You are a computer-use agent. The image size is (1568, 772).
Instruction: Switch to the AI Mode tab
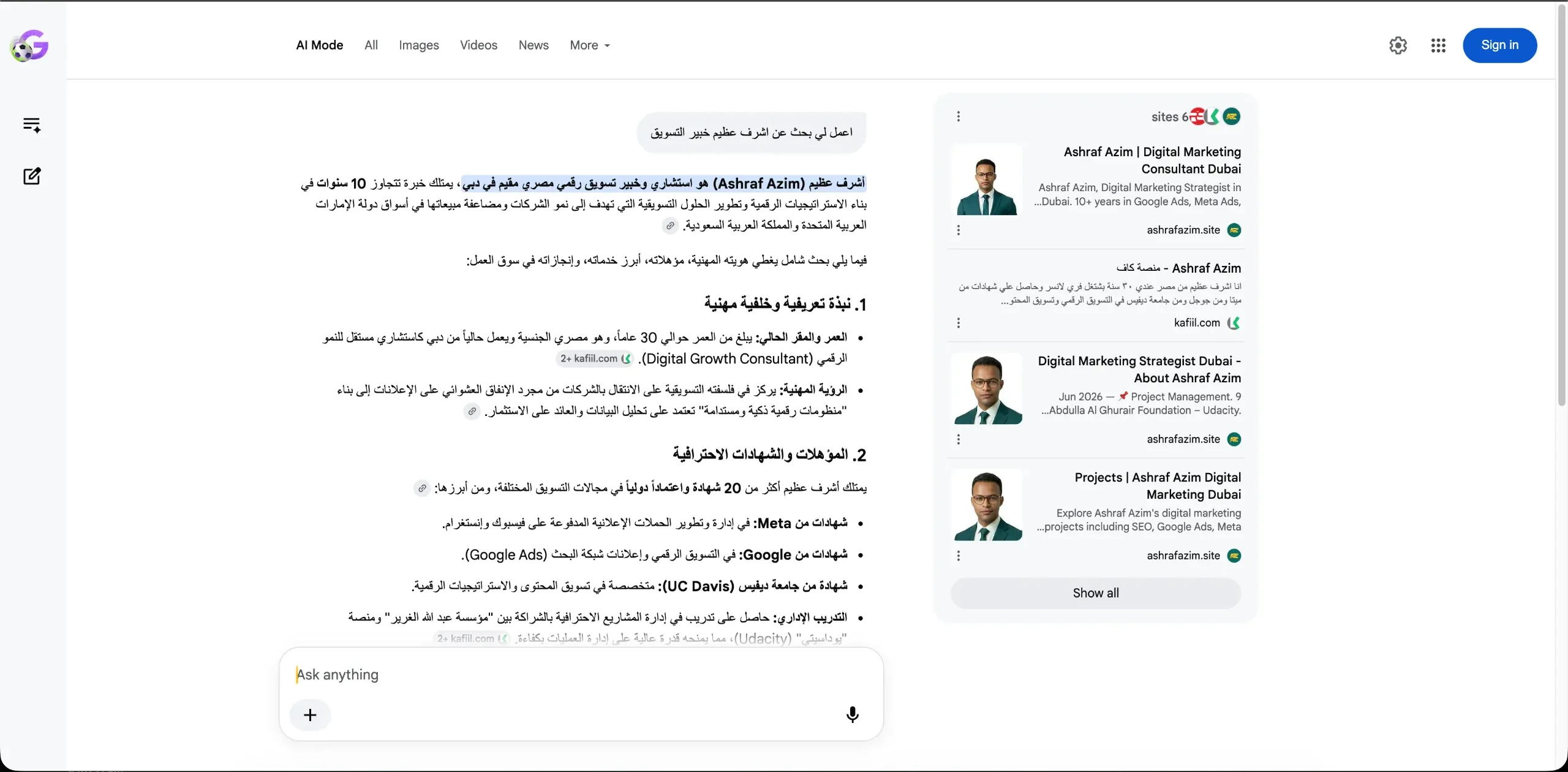coord(320,45)
